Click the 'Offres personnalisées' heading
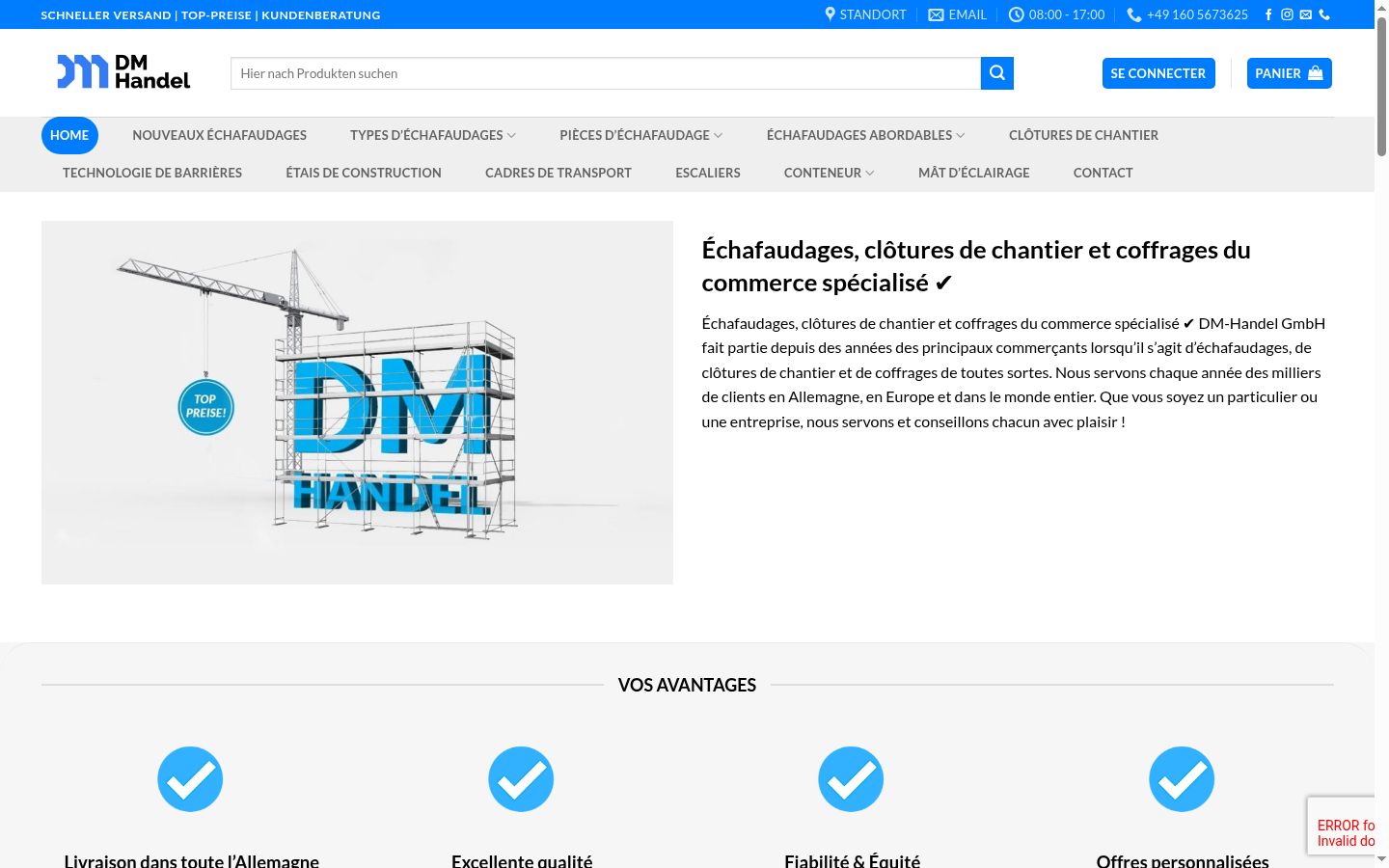The image size is (1389, 868). pos(1183,861)
